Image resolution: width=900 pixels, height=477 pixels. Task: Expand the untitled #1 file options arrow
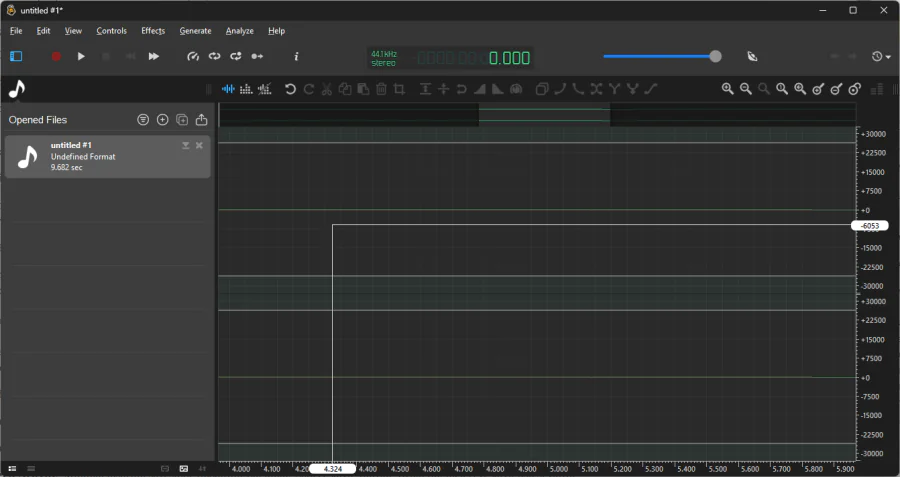(x=186, y=146)
